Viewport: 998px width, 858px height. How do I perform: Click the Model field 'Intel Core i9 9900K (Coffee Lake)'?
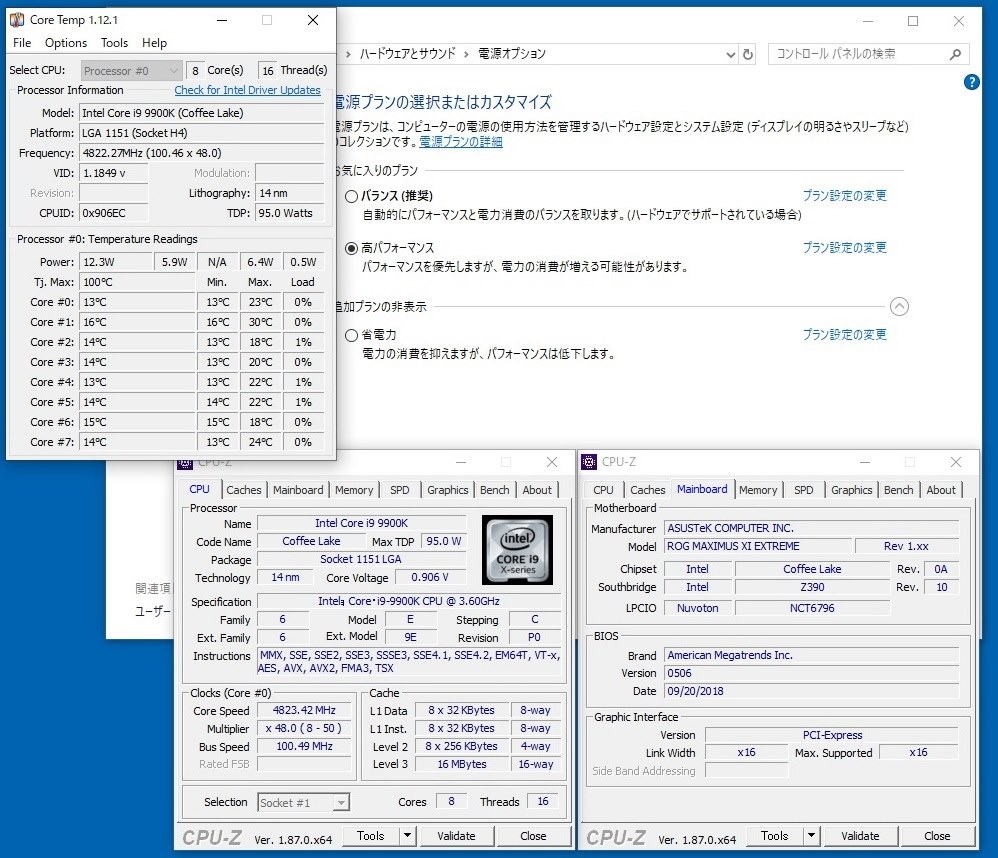202,113
